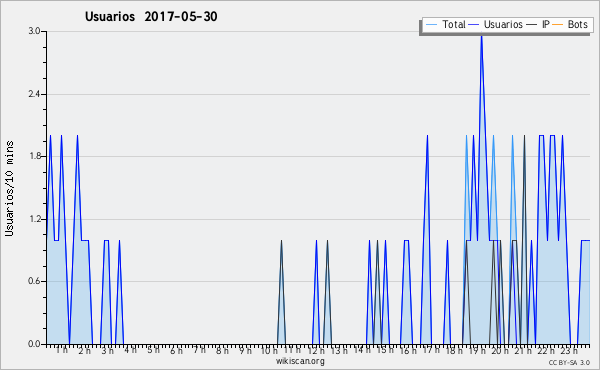The image size is (600, 370).
Task: Click the x-axis label '18 h'
Action: click(x=454, y=350)
